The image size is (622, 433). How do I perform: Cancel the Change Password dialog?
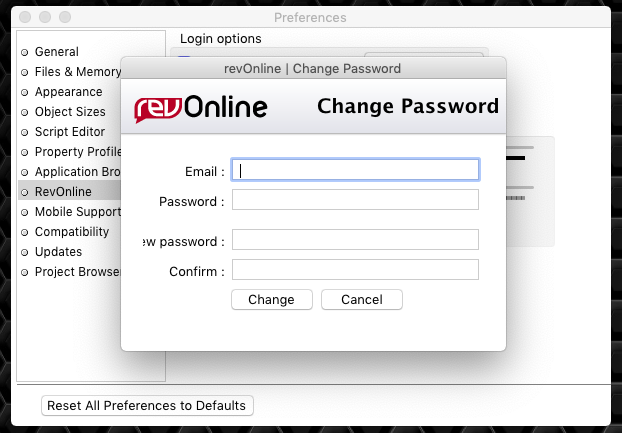point(362,299)
